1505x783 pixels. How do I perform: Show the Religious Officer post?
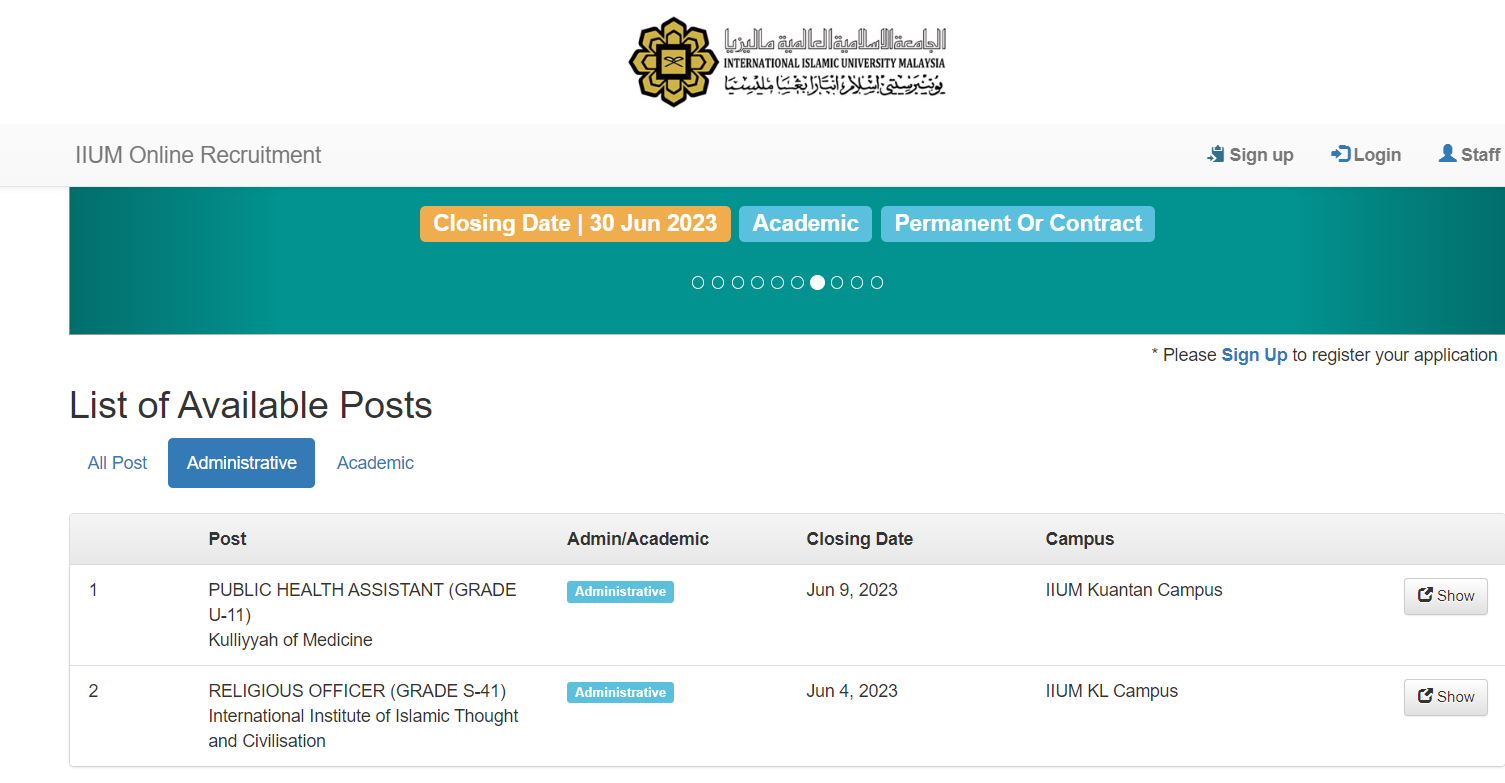[x=1446, y=697]
